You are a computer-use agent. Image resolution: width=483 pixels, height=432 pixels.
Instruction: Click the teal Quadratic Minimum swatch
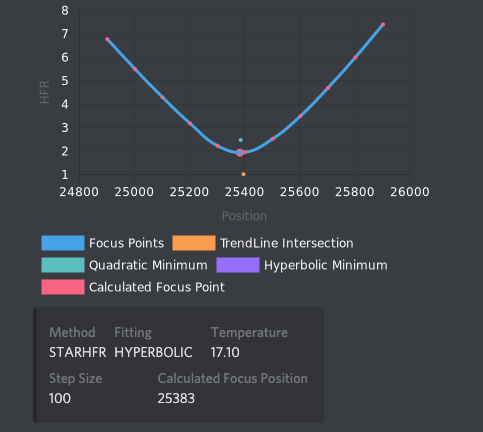tap(63, 265)
